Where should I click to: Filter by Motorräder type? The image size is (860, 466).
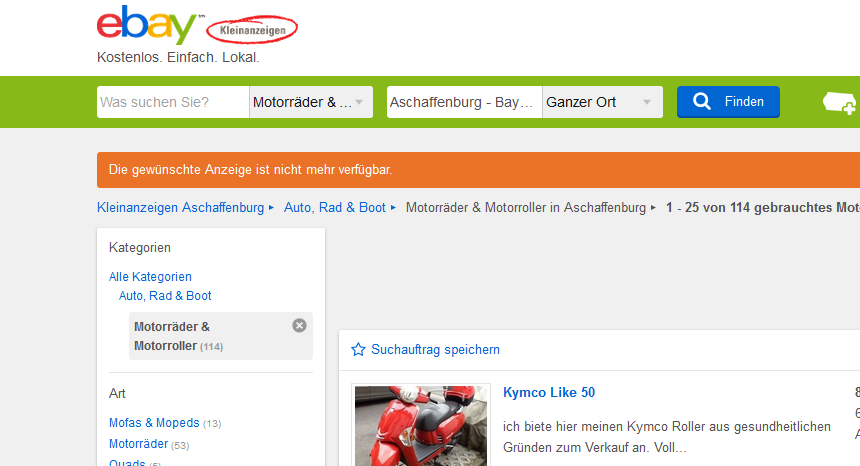pos(138,444)
